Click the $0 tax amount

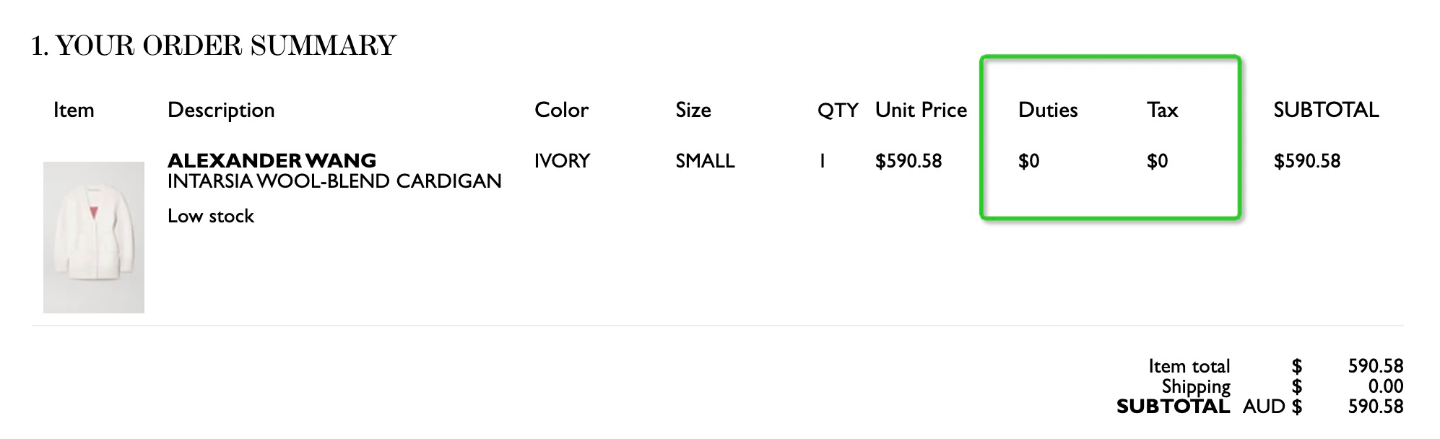pos(1158,161)
